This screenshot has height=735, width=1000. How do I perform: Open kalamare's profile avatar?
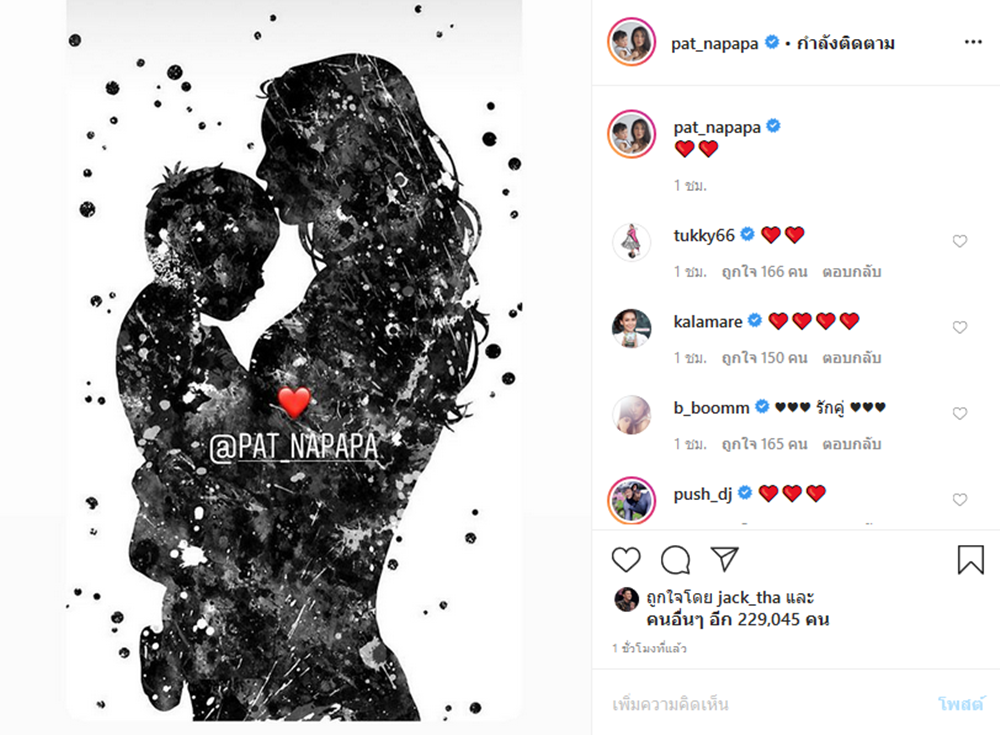[631, 329]
